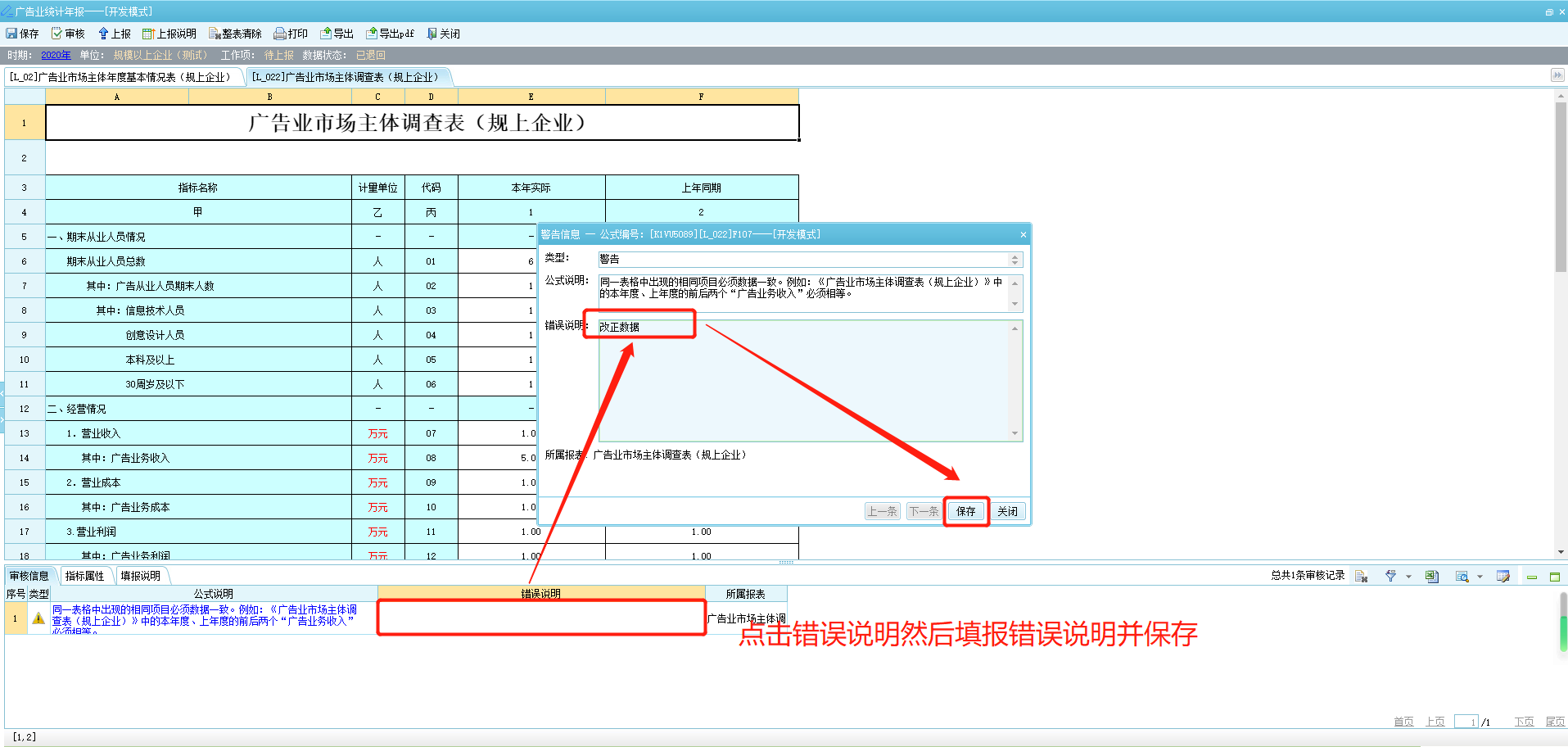Run the 审核 audit check from the toolbar
This screenshot has height=747, width=1568.
tap(68, 34)
